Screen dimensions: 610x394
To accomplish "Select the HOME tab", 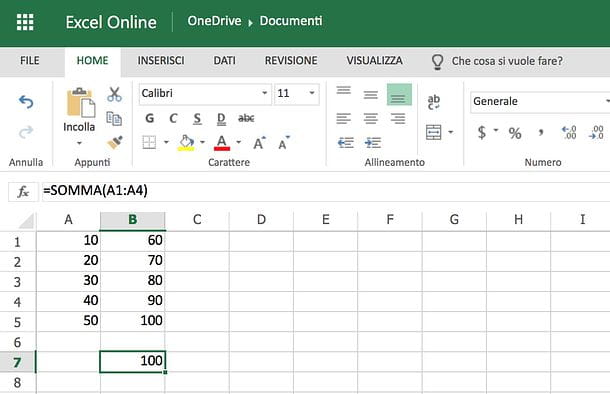I will [x=93, y=61].
